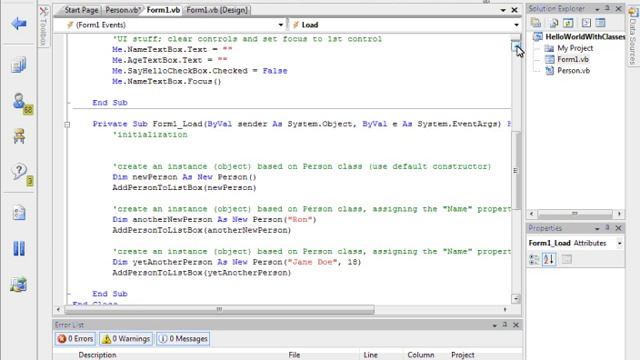
Task: Click the blue back arrow in left sidebar
Action: click(x=19, y=24)
